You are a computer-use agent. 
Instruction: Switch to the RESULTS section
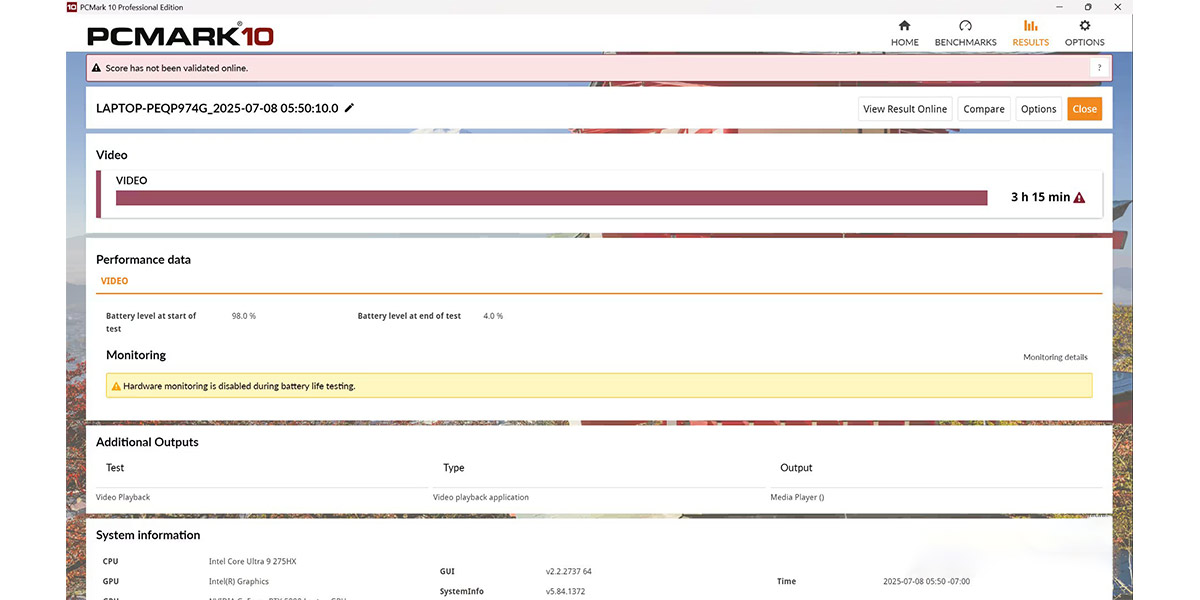1030,33
